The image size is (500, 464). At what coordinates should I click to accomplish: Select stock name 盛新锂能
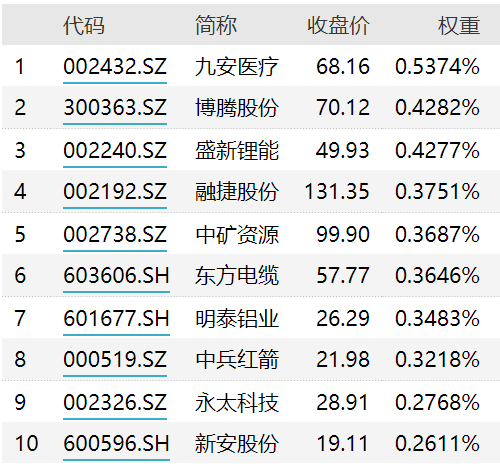tap(237, 151)
